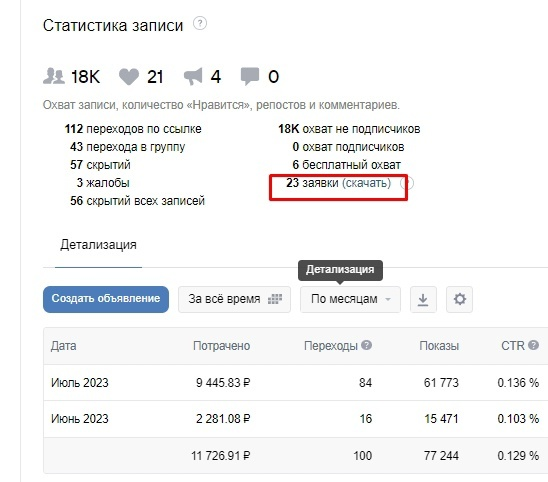Click the total 100 clicks value
Viewport: 548px width, 482px height.
pyautogui.click(x=362, y=456)
